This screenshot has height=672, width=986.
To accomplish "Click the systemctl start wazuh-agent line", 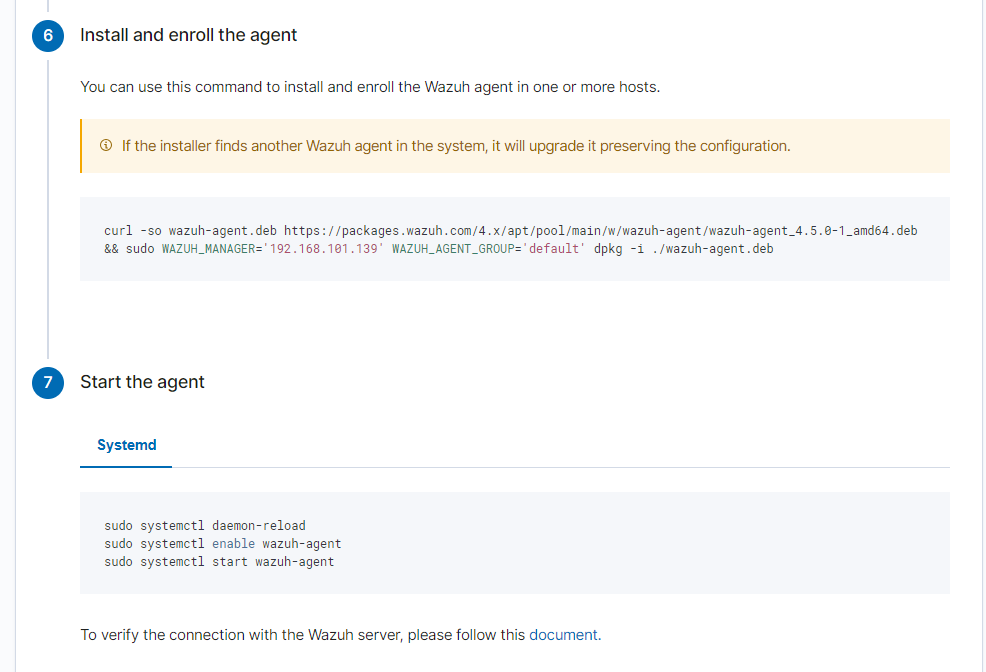I will click(219, 562).
